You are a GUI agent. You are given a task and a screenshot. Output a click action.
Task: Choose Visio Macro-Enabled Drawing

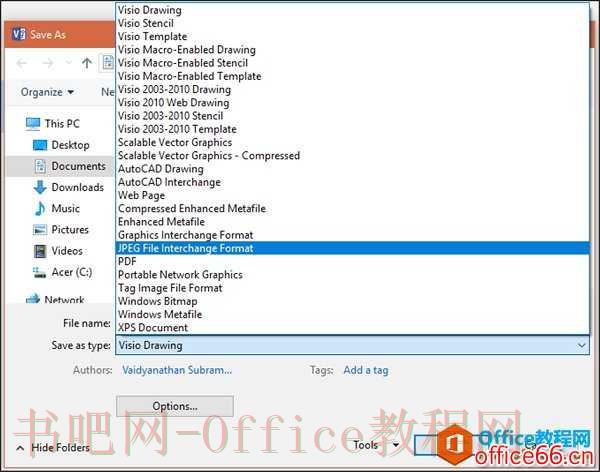[352, 50]
